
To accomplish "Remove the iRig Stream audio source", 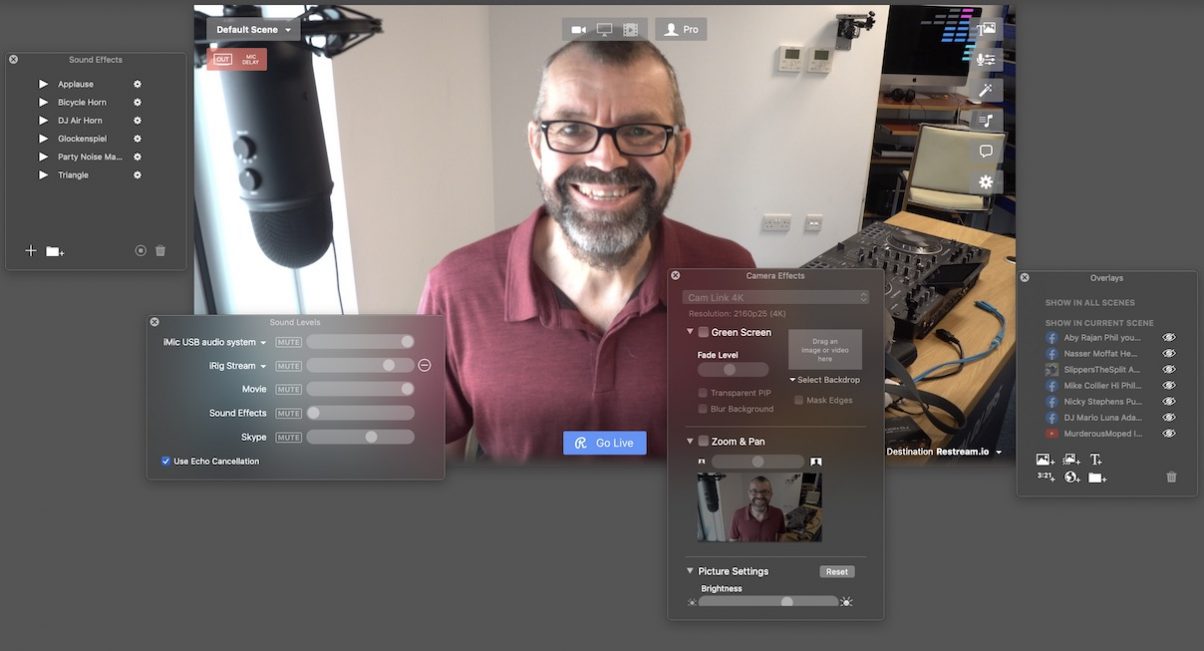I will click(424, 366).
